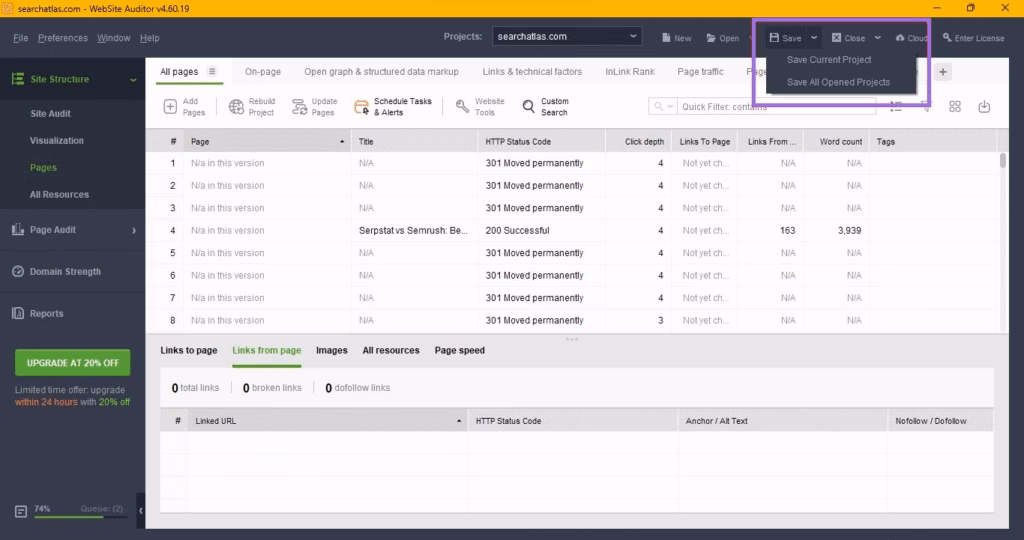Image resolution: width=1024 pixels, height=540 pixels.
Task: Click the Upgrade at 20% Off button
Action: [x=72, y=362]
